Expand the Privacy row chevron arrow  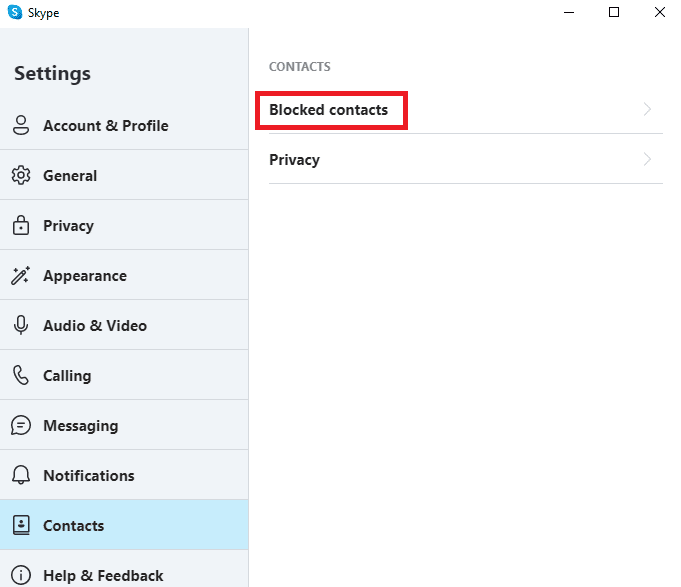tap(647, 159)
